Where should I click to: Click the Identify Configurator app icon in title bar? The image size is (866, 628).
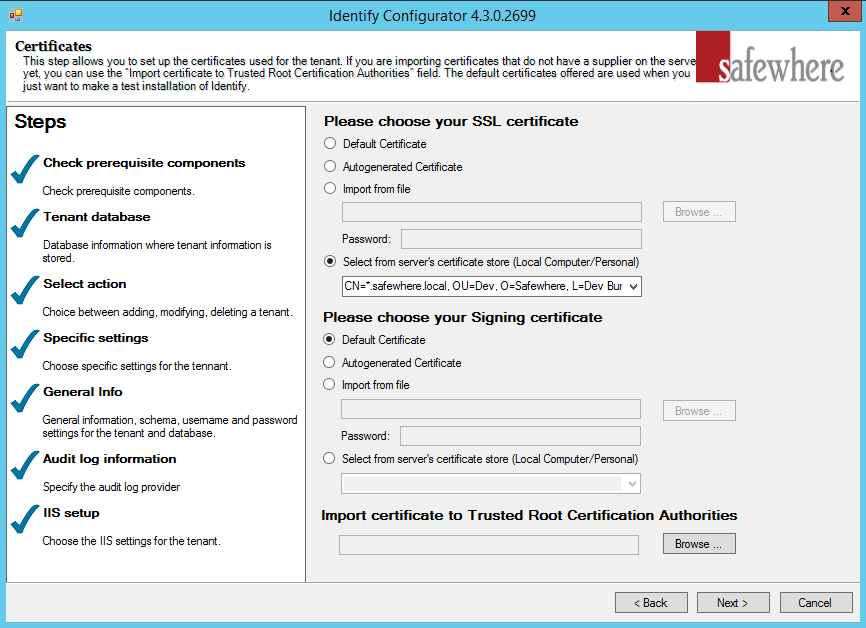15,15
